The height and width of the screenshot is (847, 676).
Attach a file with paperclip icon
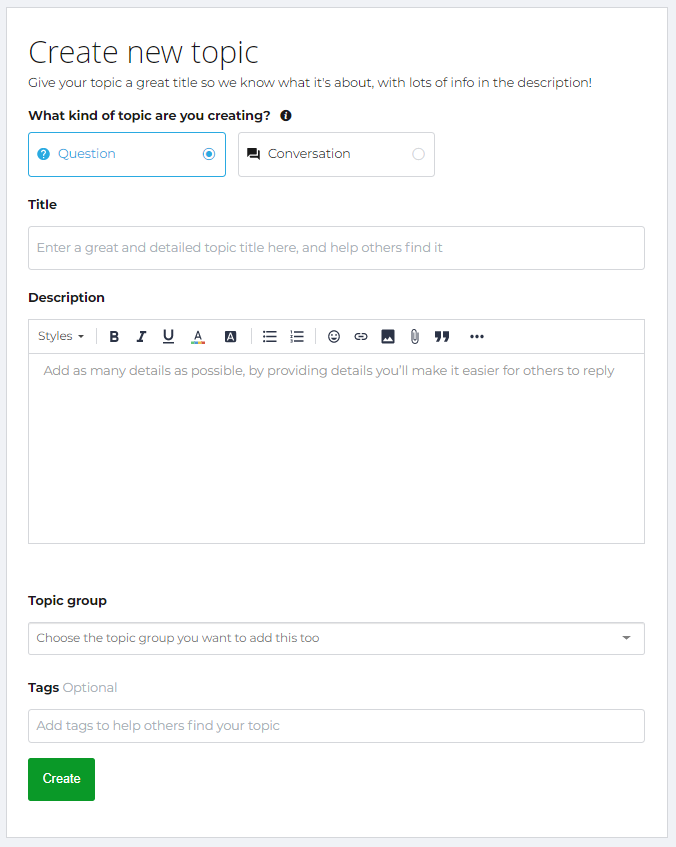[x=414, y=337]
